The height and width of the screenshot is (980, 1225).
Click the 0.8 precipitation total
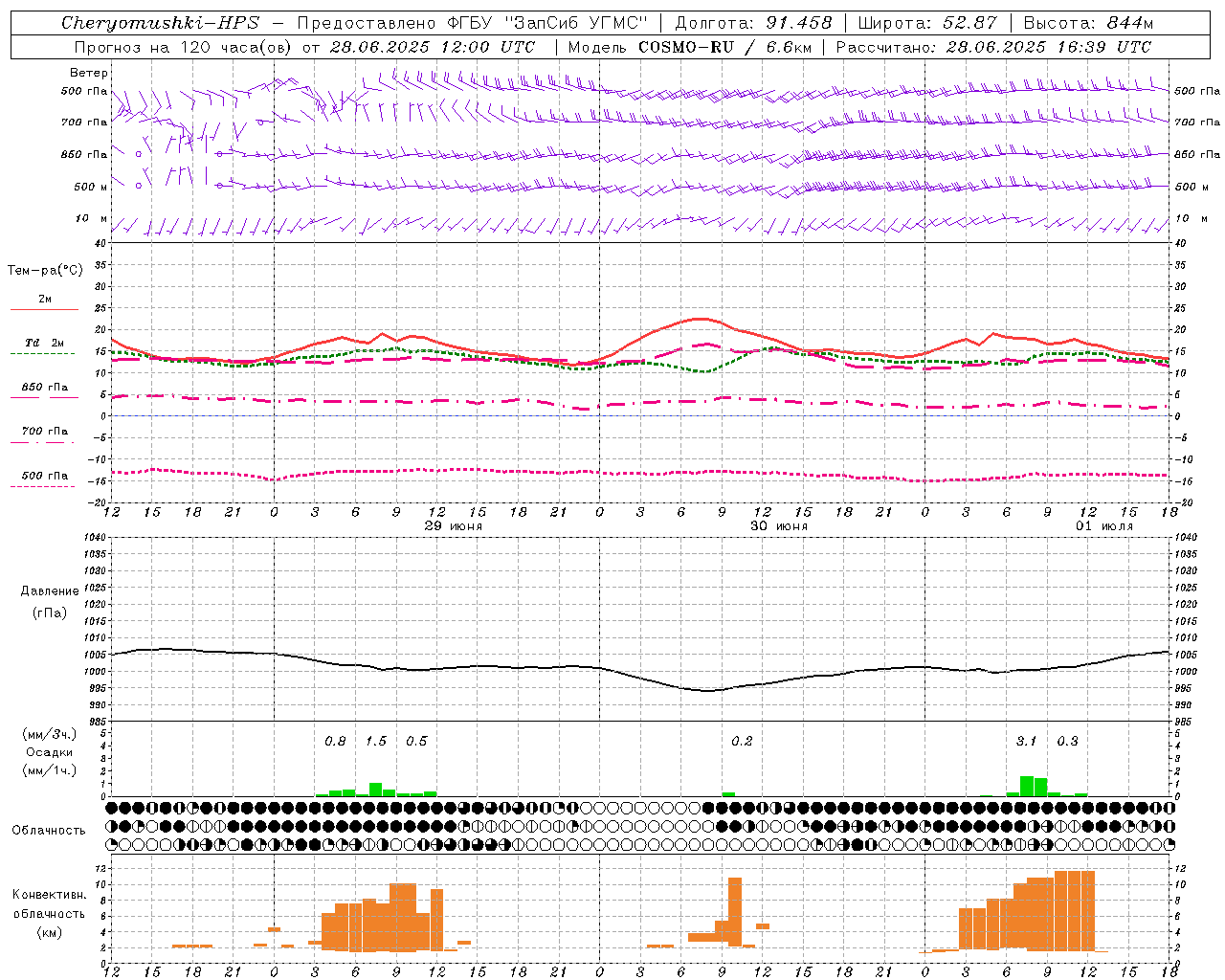click(335, 741)
